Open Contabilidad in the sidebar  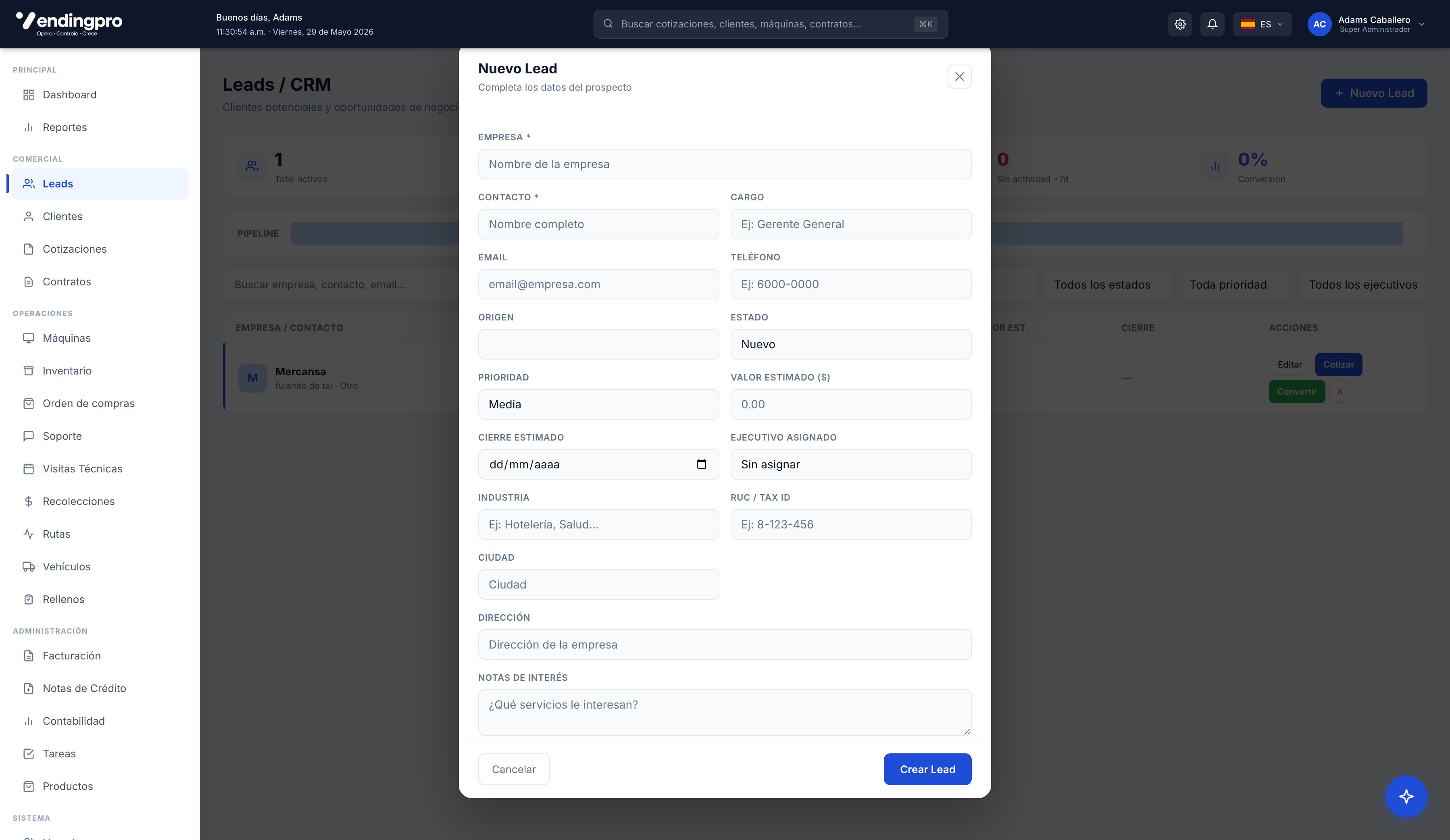(x=100, y=721)
